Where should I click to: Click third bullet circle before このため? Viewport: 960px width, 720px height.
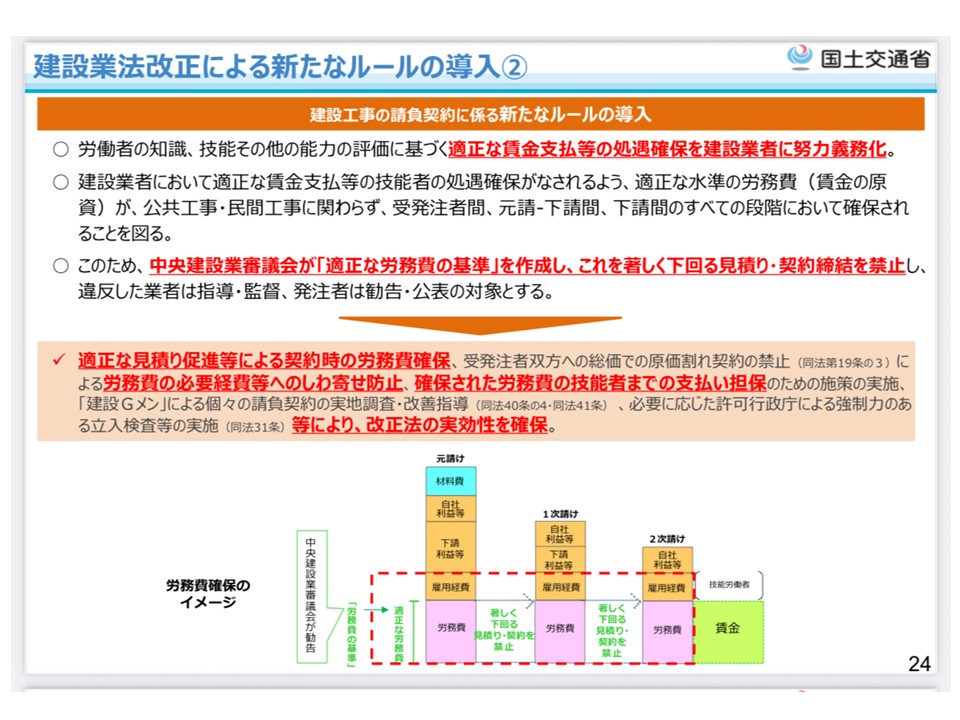[60, 266]
